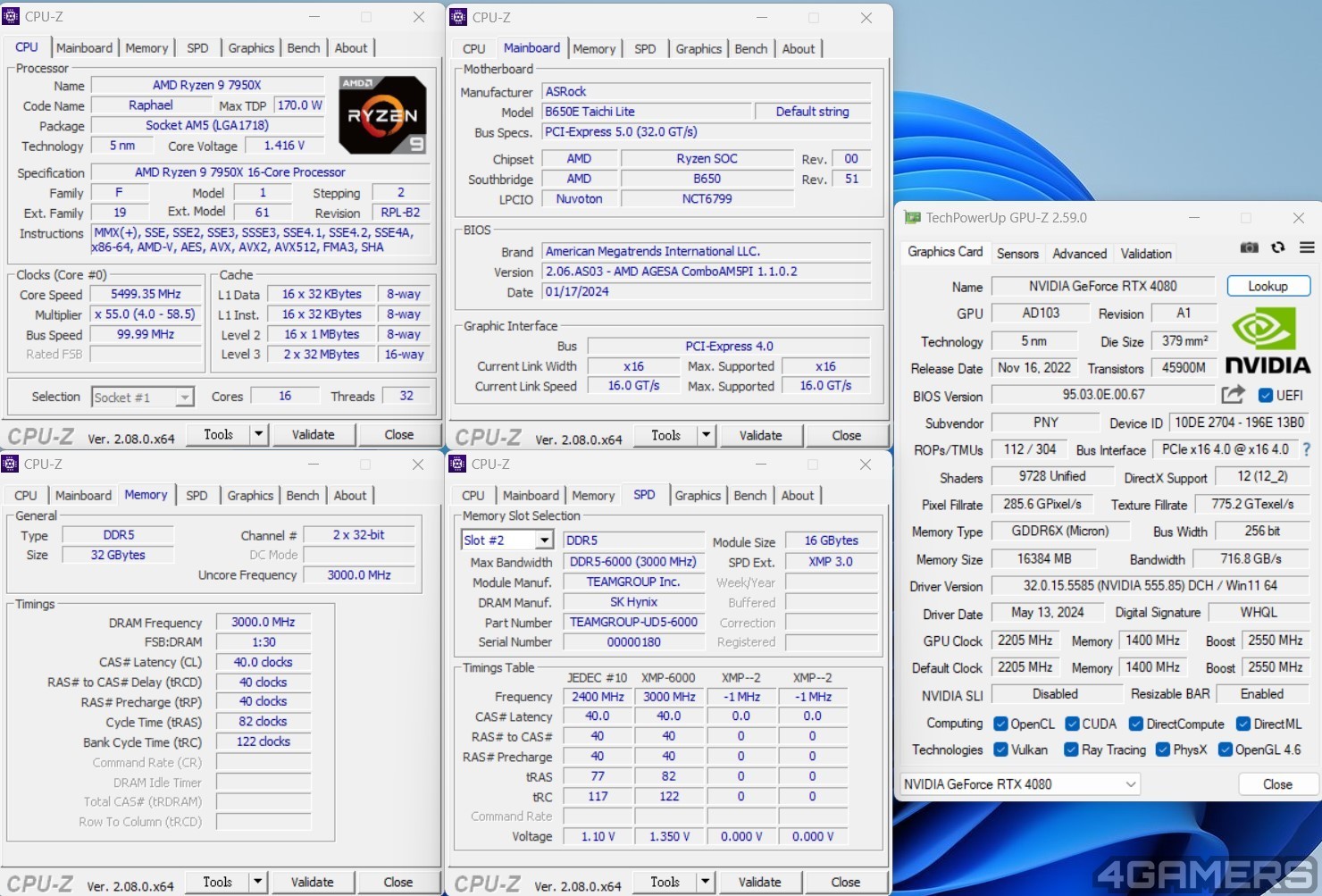The width and height of the screenshot is (1322, 896).
Task: Open the About tab in the memory Timings window
Action: pos(350,496)
